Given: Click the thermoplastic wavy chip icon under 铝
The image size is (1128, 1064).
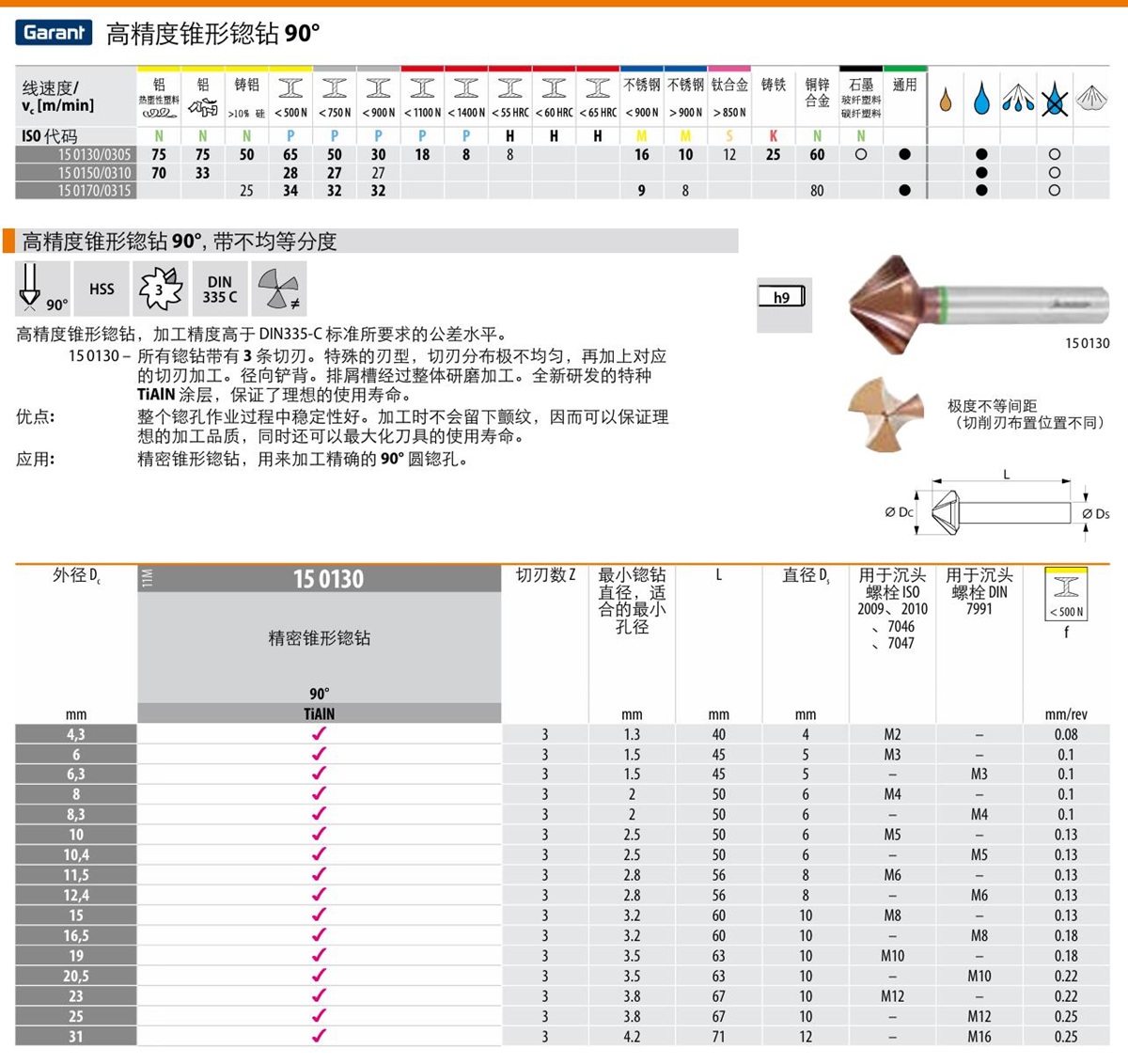Looking at the screenshot, I should coord(159,113).
